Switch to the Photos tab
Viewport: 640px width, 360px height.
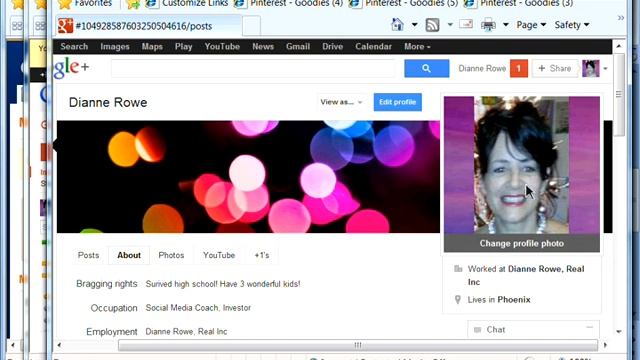(x=171, y=255)
